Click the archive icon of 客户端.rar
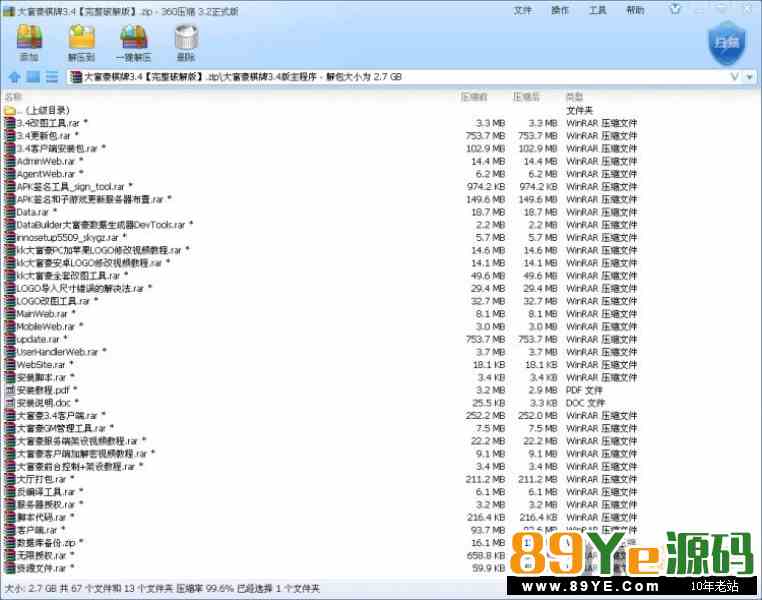 coord(10,530)
